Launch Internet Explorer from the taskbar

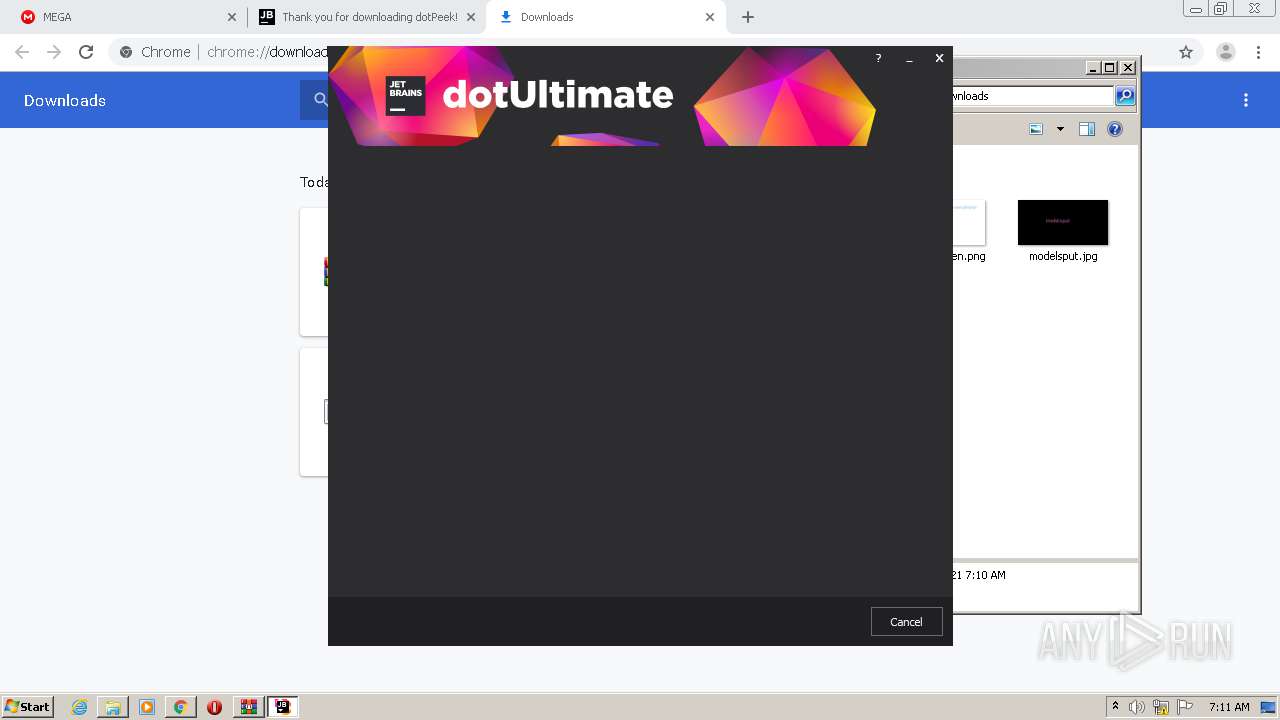(x=80, y=707)
